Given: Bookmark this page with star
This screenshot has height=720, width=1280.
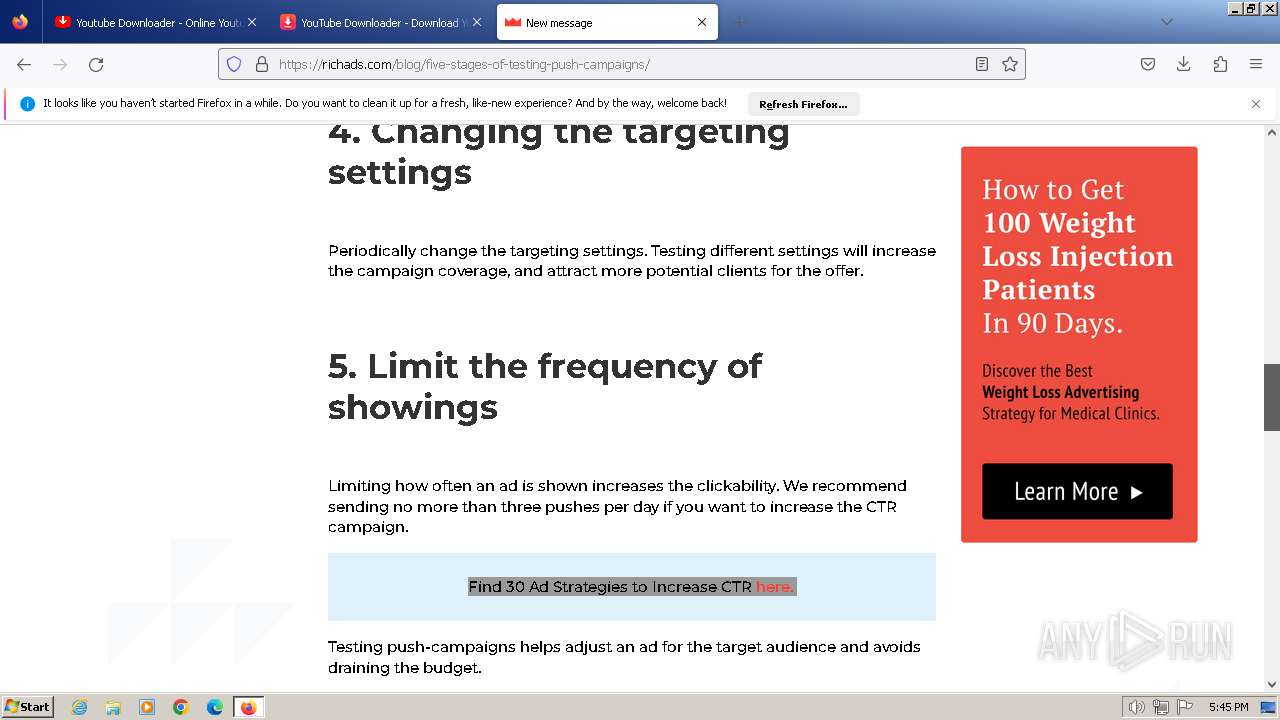Looking at the screenshot, I should pos(1010,64).
